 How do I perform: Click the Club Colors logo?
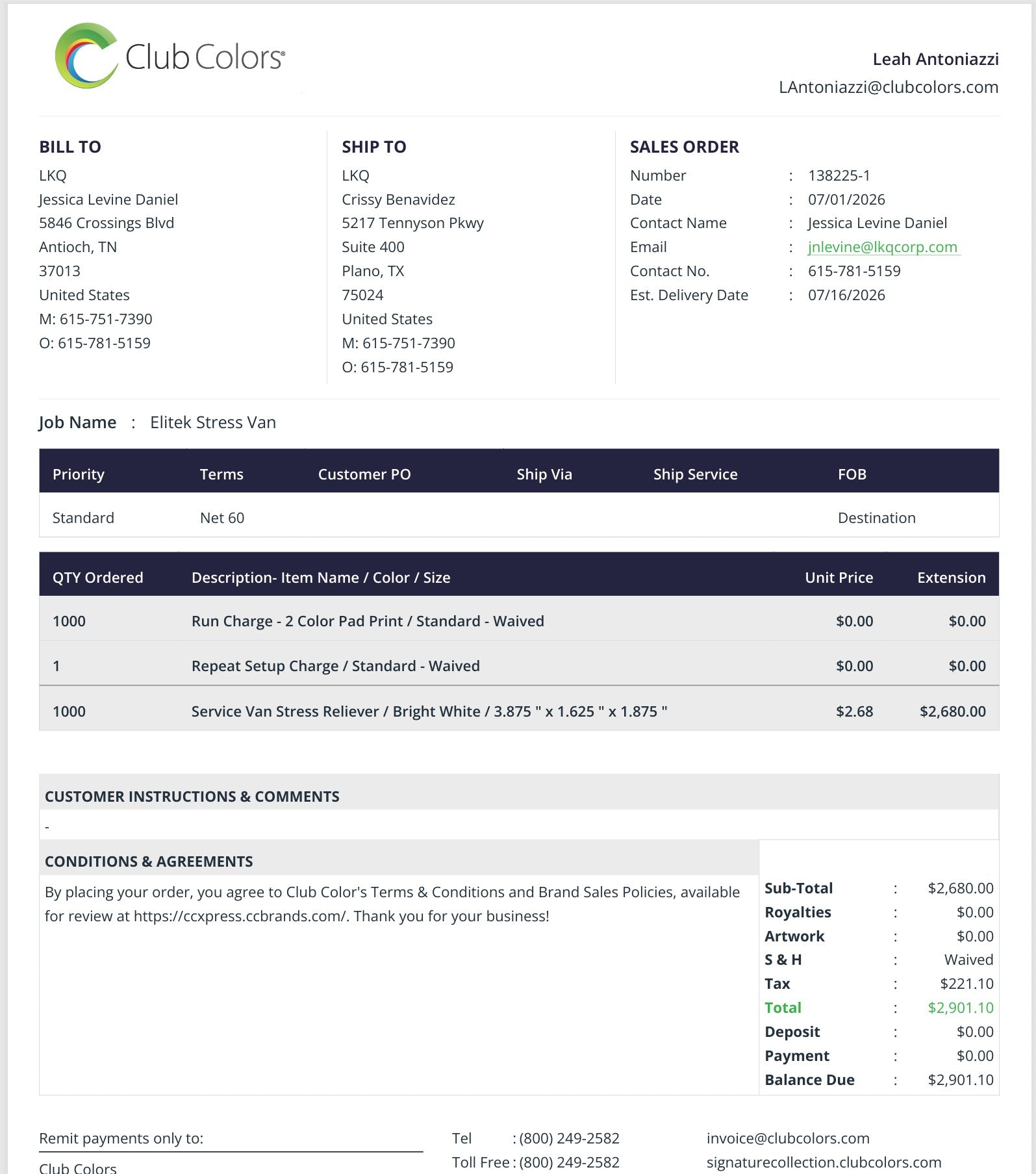170,56
